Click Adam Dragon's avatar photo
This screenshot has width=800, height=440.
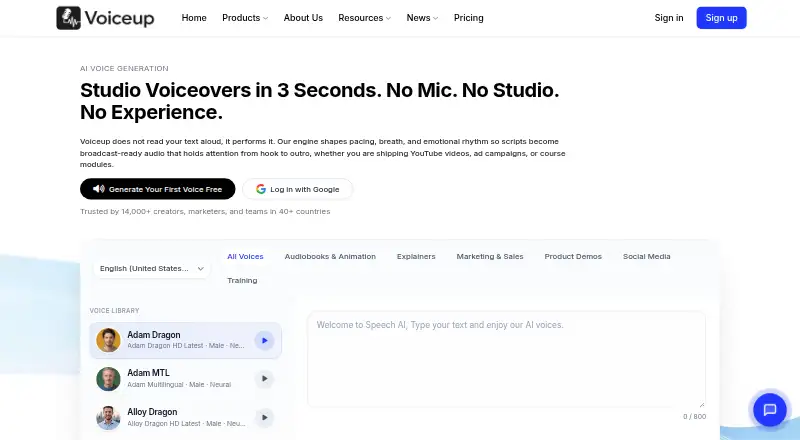pyautogui.click(x=108, y=340)
